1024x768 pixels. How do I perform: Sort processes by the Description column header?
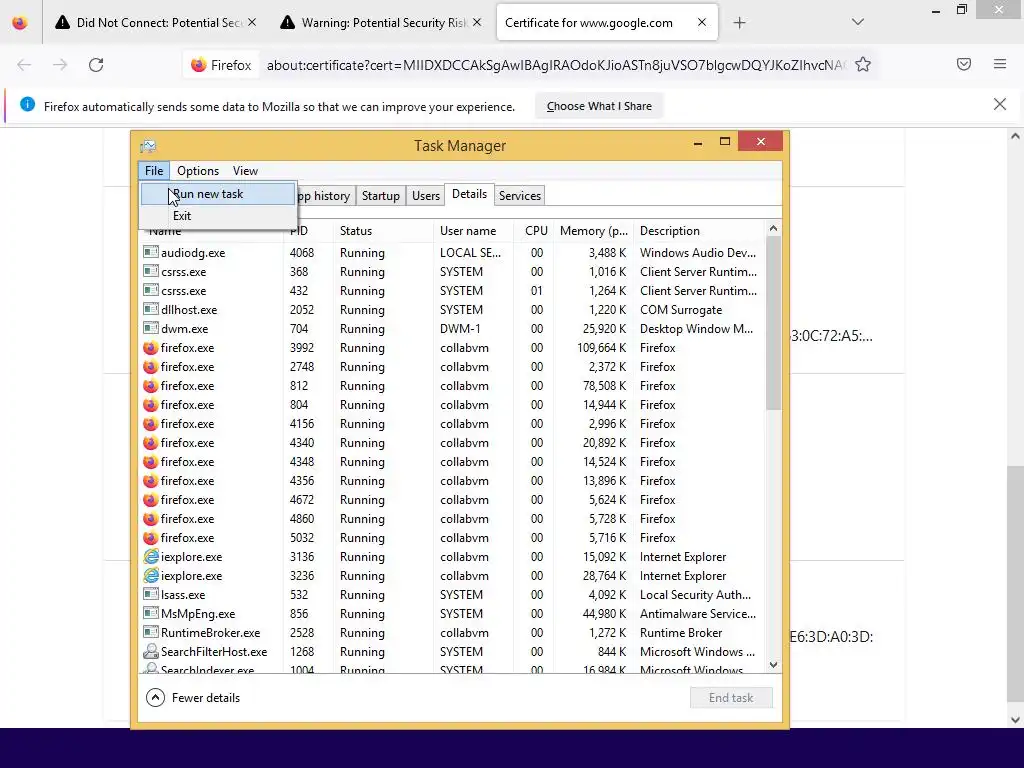point(699,231)
